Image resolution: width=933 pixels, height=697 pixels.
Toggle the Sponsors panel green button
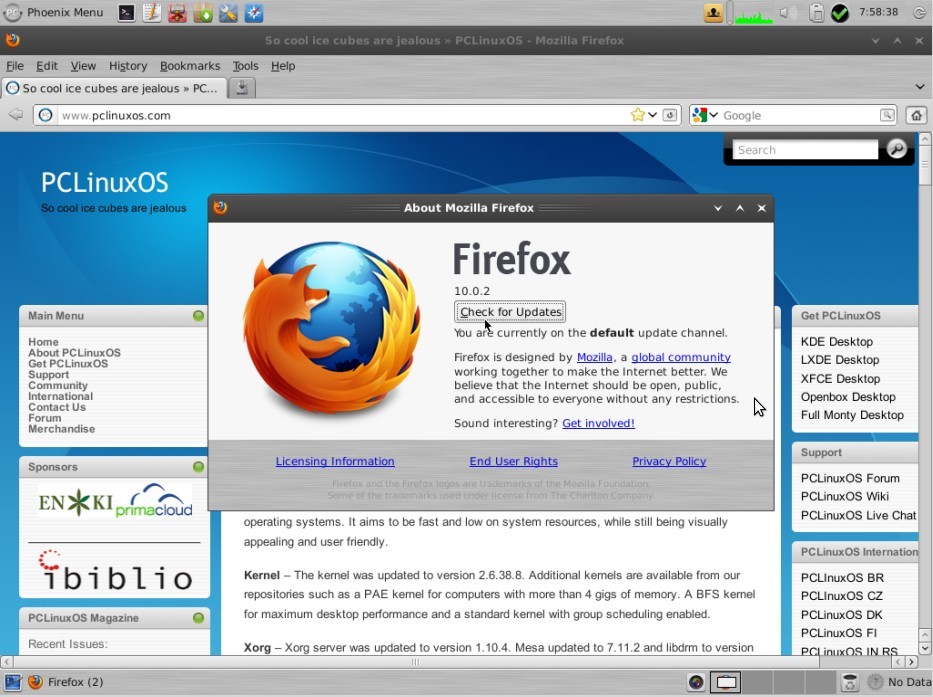[x=198, y=467]
